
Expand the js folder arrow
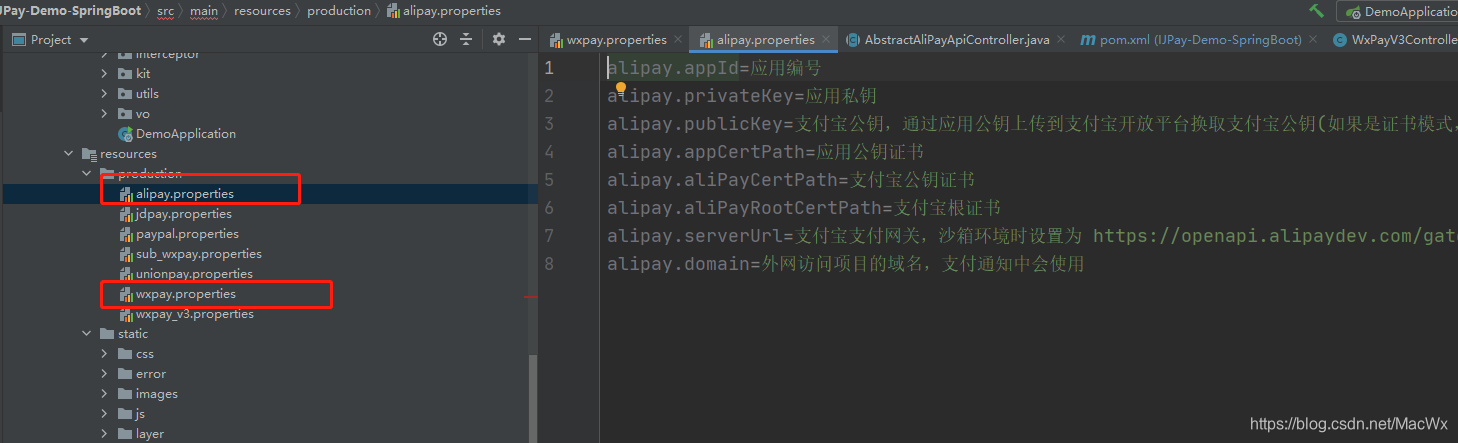(x=105, y=414)
